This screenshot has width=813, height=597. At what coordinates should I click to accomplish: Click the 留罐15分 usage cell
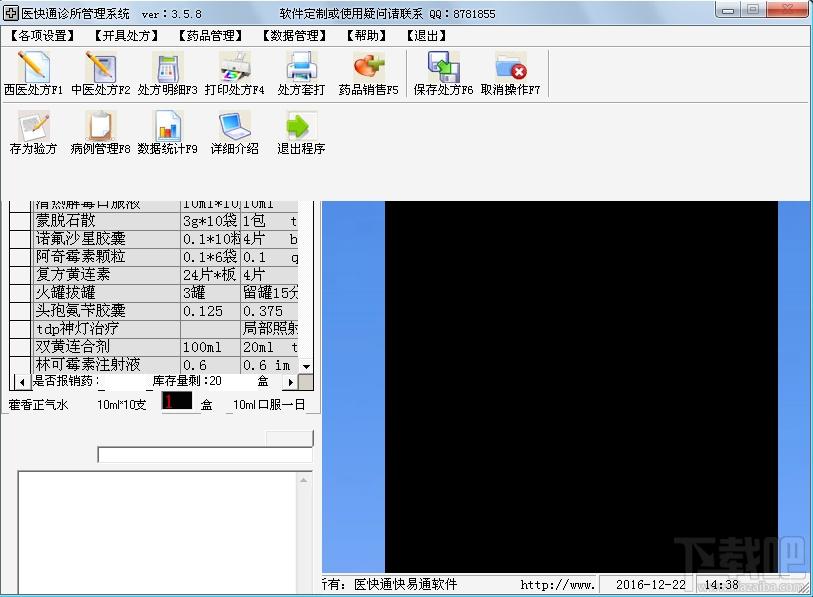pyautogui.click(x=270, y=293)
